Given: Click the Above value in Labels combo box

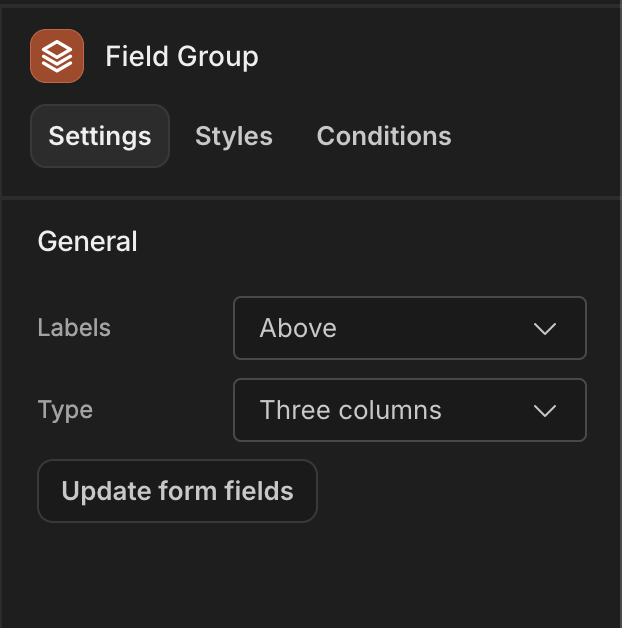Looking at the screenshot, I should pos(298,328).
